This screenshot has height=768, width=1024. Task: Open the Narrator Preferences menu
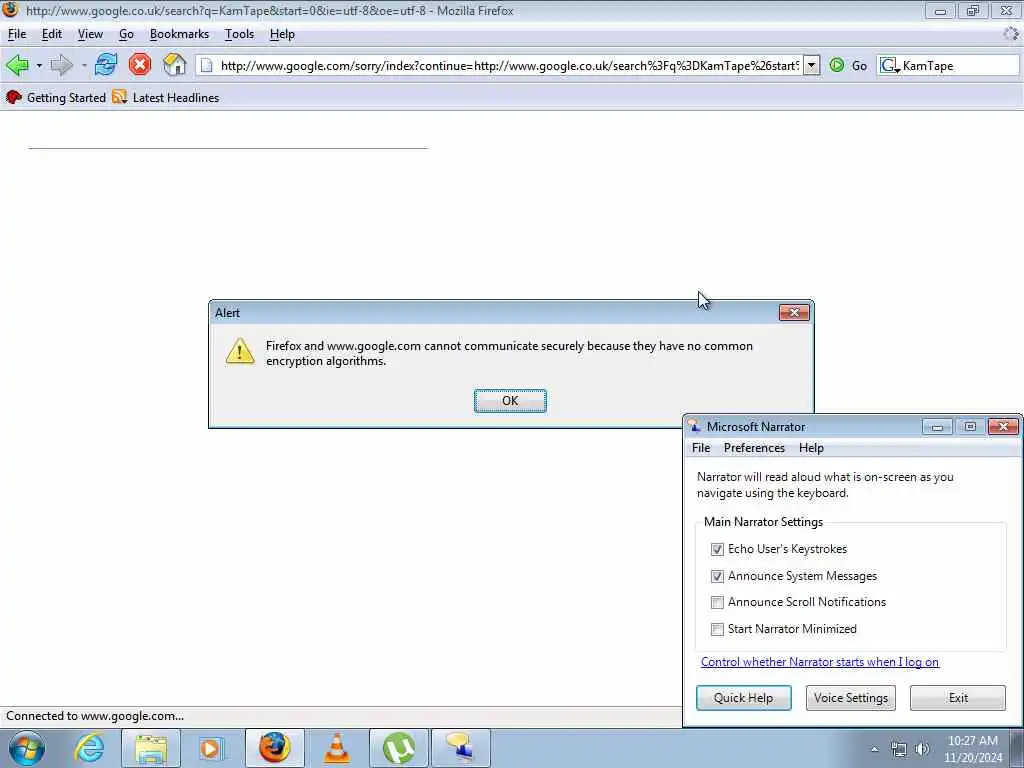click(x=754, y=448)
